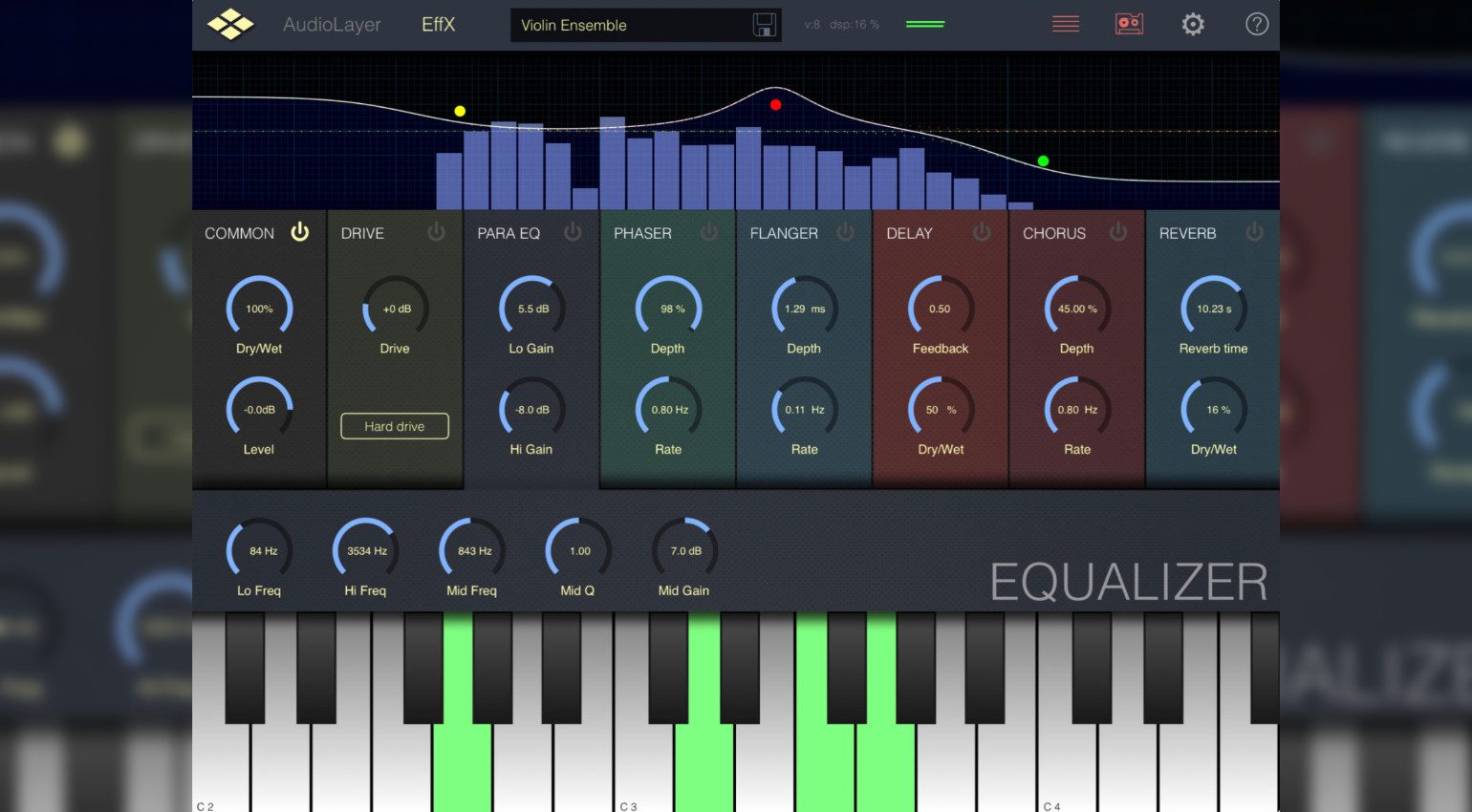Open the Violin Ensemble preset selector
The height and width of the screenshot is (812, 1472).
(x=631, y=25)
